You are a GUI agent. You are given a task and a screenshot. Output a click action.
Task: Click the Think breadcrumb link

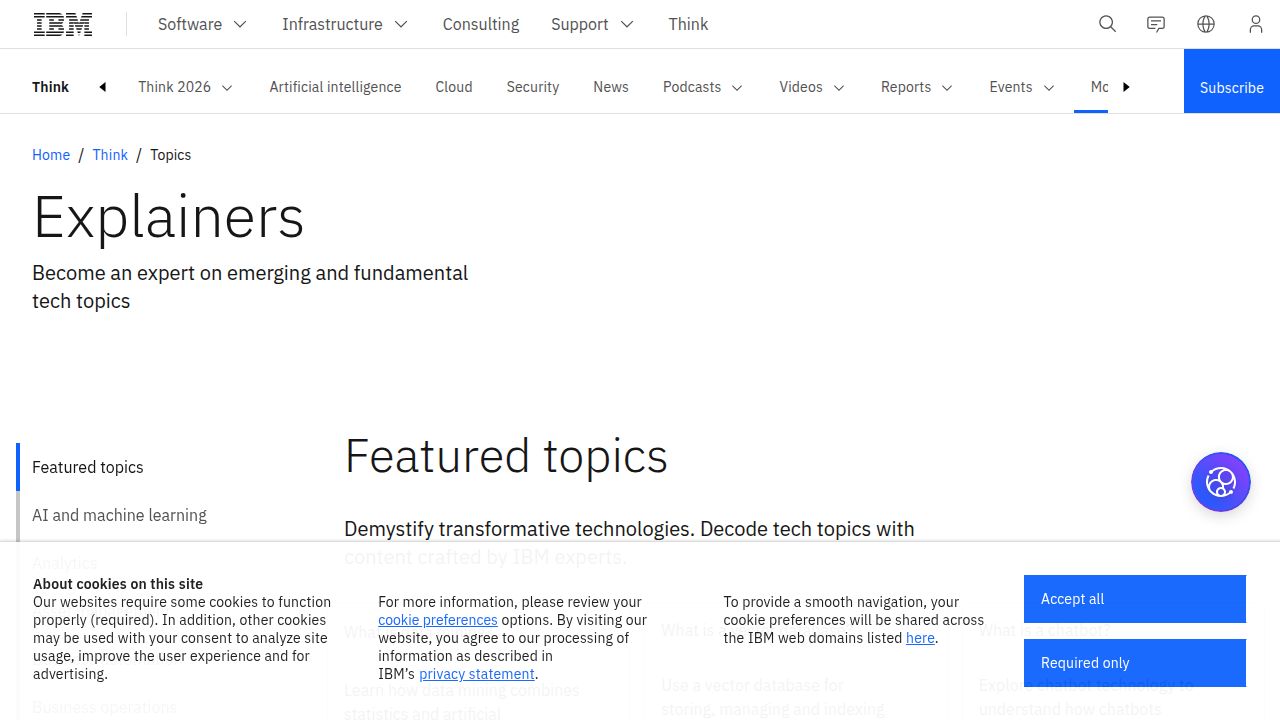point(110,155)
